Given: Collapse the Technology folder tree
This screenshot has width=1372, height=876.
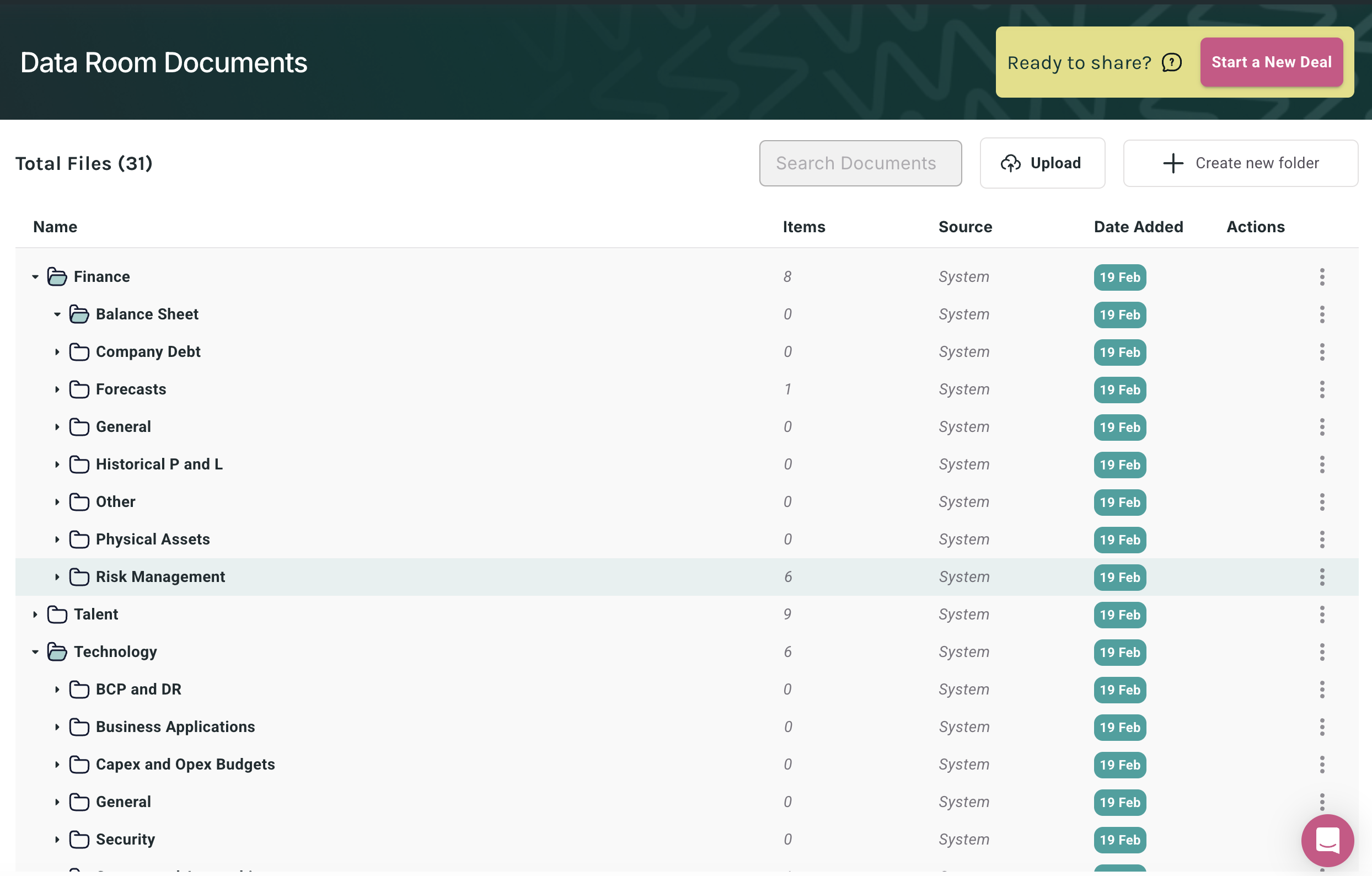Looking at the screenshot, I should point(35,652).
